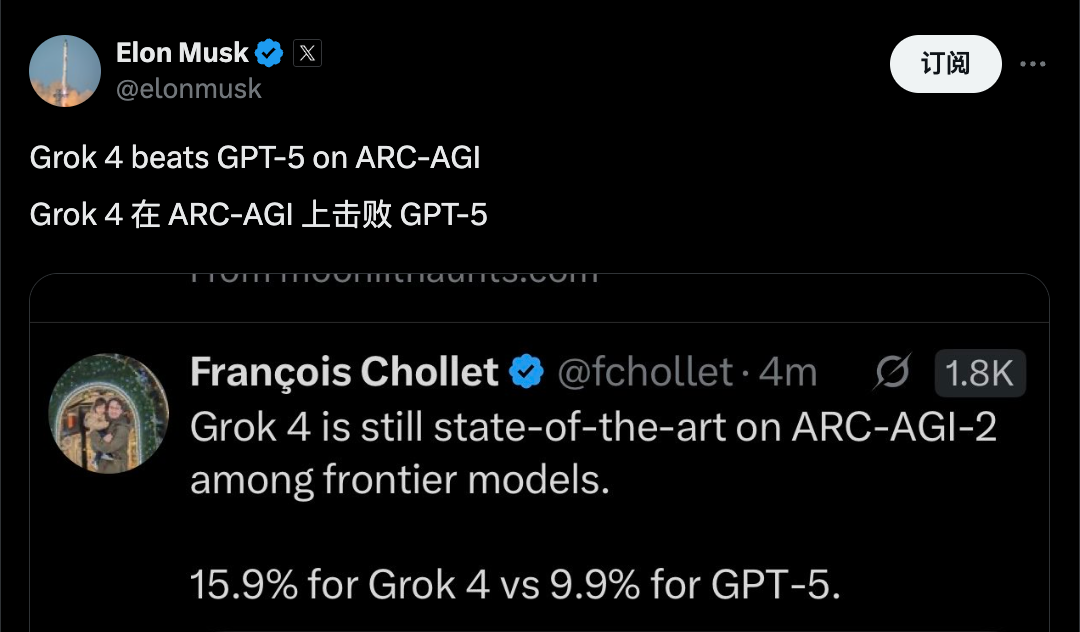Click the Elon Musk display name
This screenshot has height=632, width=1080.
pyautogui.click(x=182, y=53)
